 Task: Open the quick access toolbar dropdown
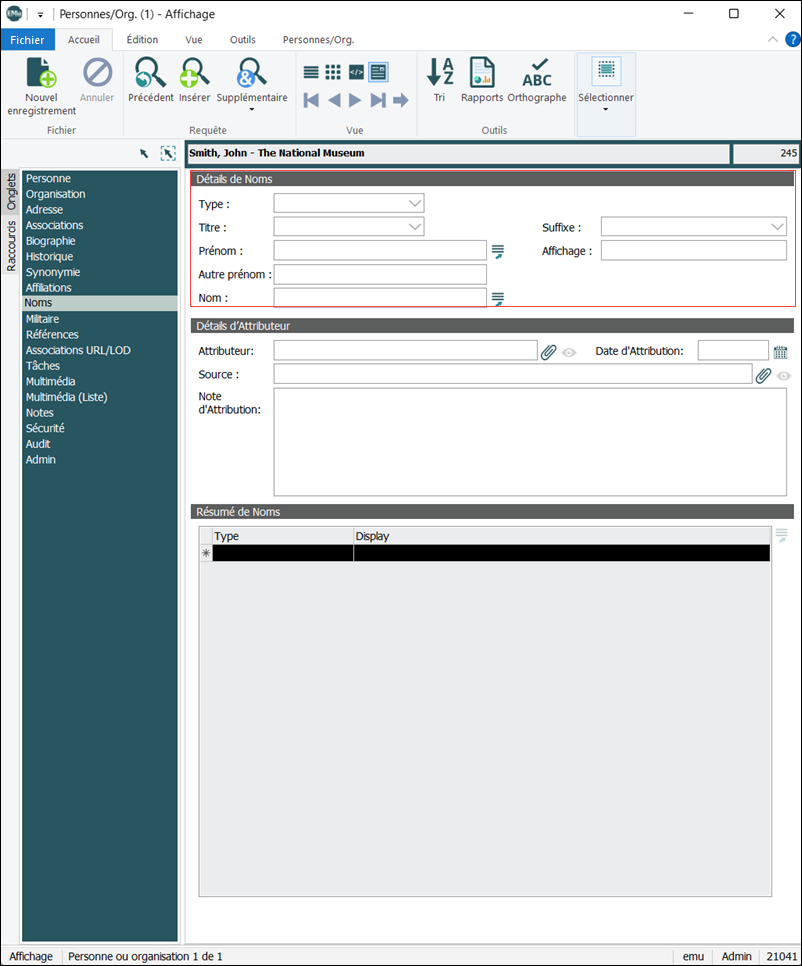[40, 14]
